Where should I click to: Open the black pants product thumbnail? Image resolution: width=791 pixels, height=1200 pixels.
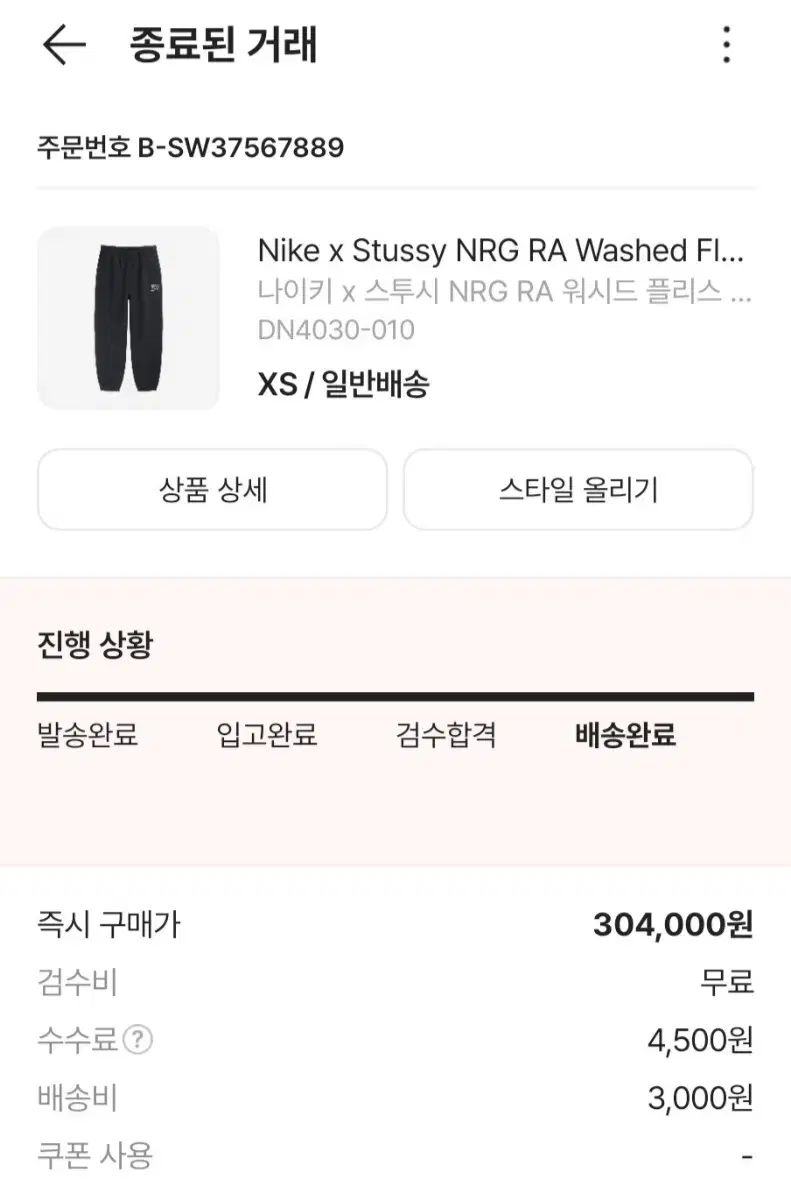point(128,318)
